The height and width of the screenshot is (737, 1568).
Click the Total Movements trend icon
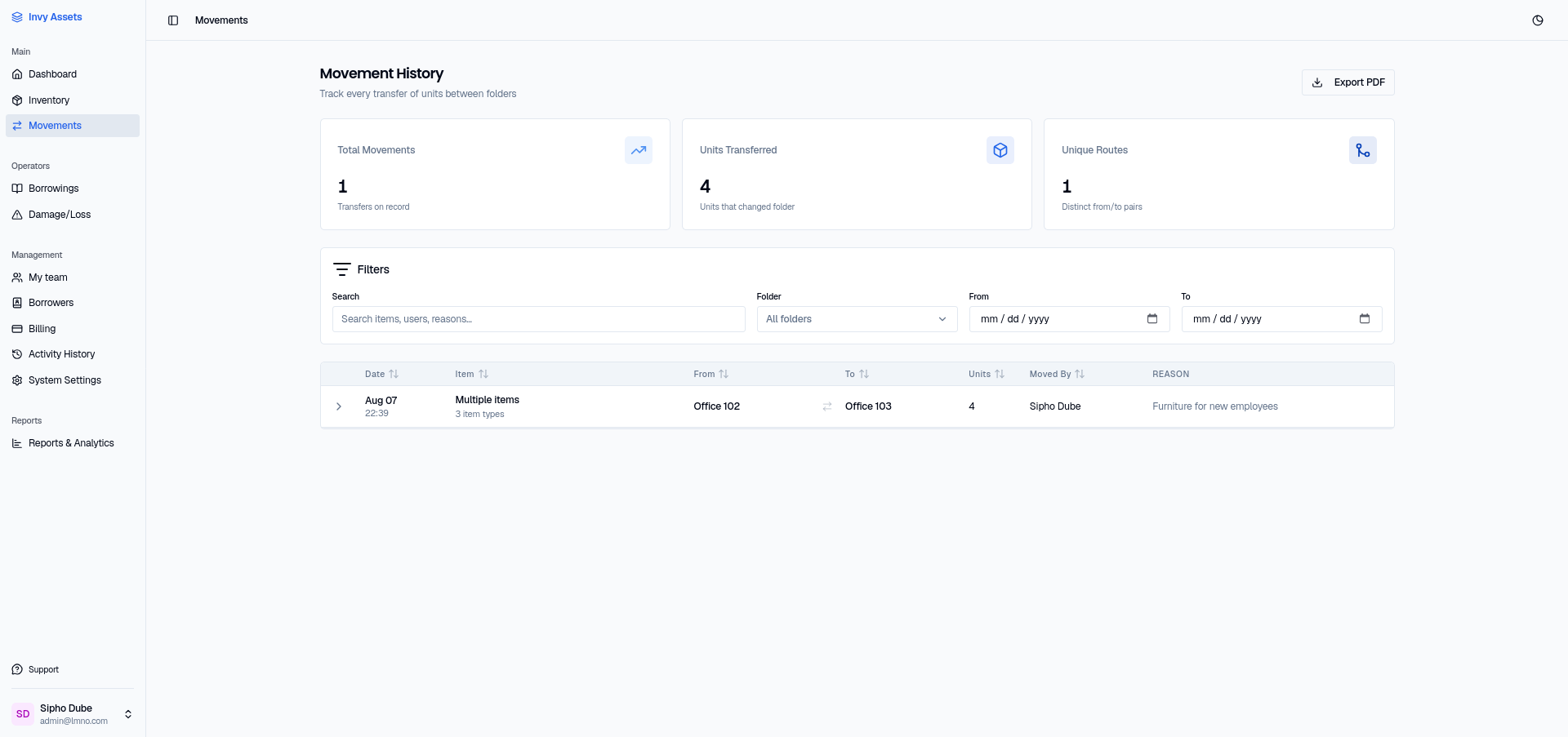click(x=639, y=150)
